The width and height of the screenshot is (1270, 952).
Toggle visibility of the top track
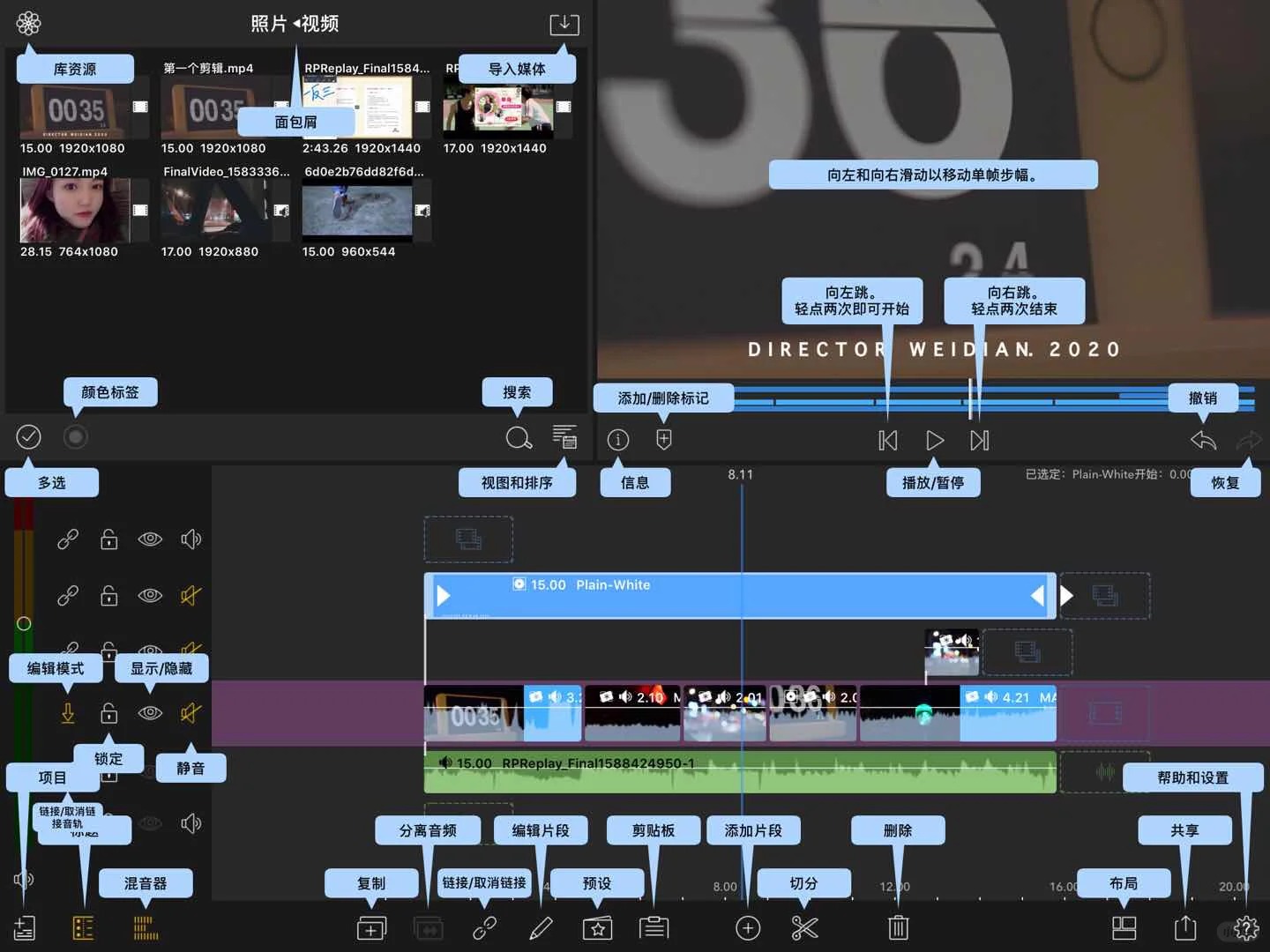coord(150,539)
